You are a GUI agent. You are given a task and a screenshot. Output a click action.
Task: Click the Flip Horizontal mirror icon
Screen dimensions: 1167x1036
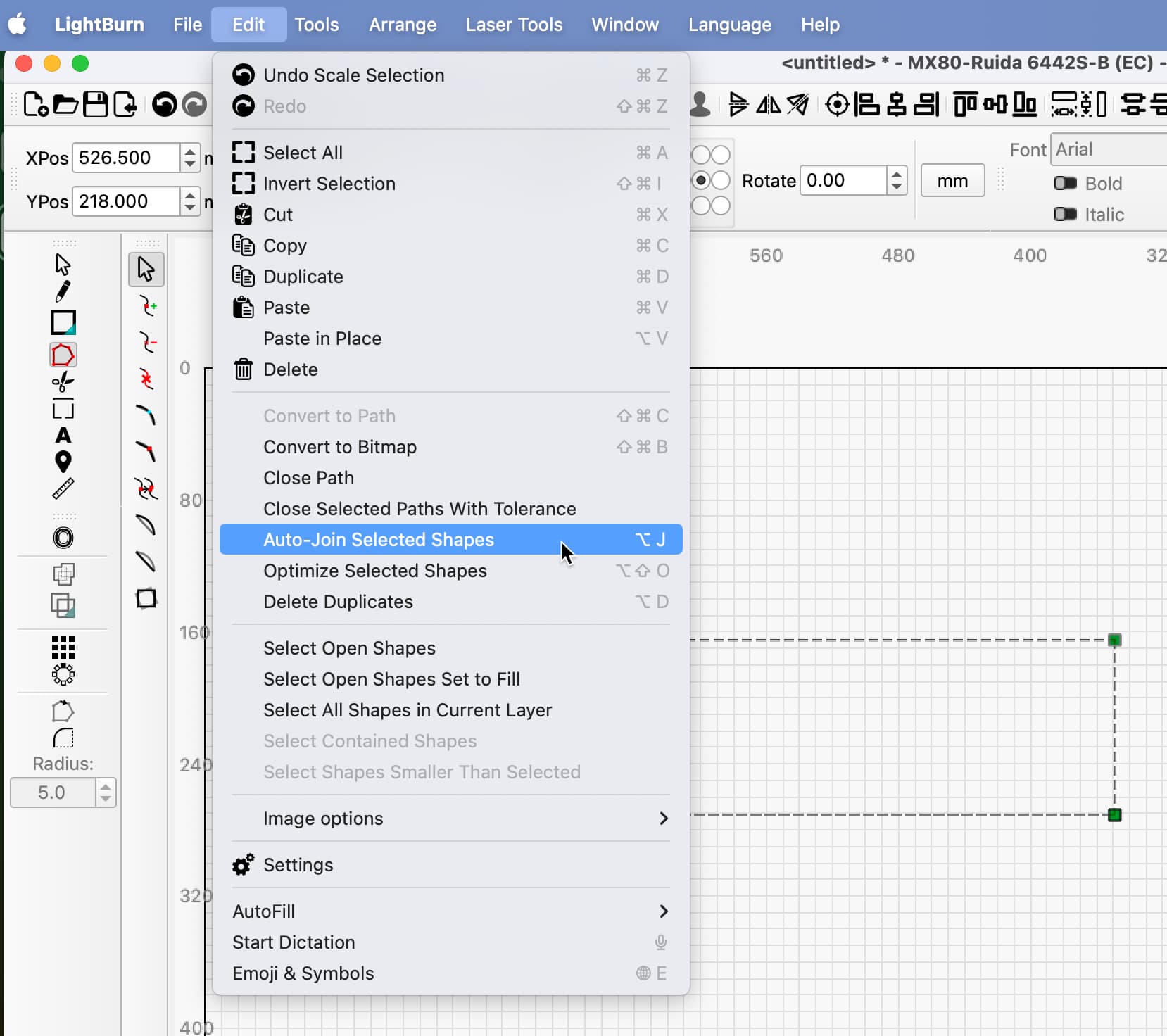(769, 104)
